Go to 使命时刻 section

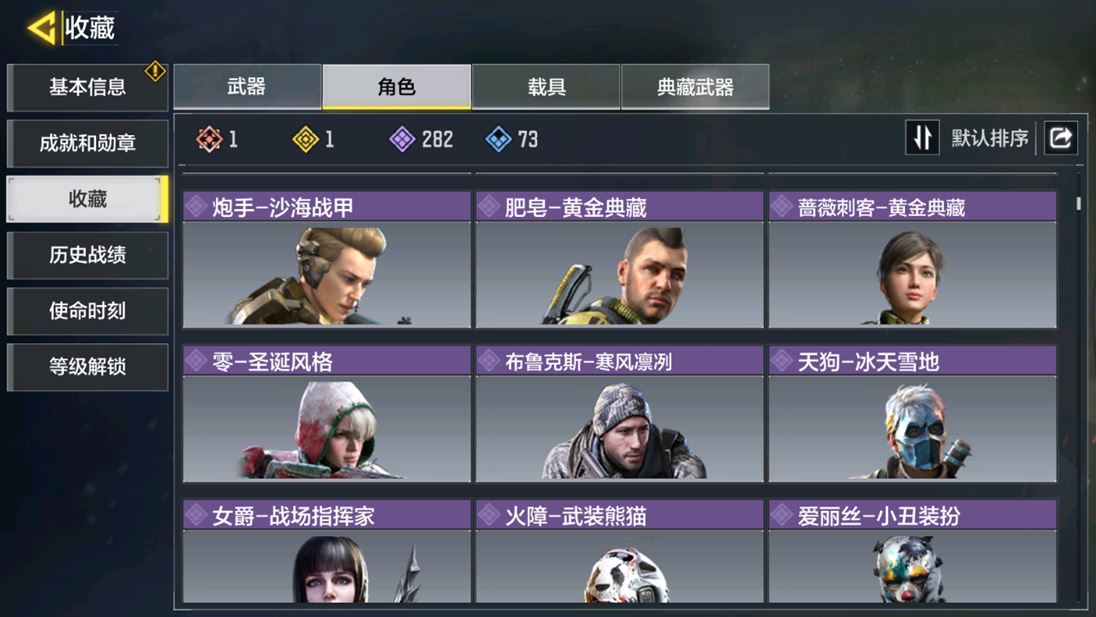click(87, 311)
